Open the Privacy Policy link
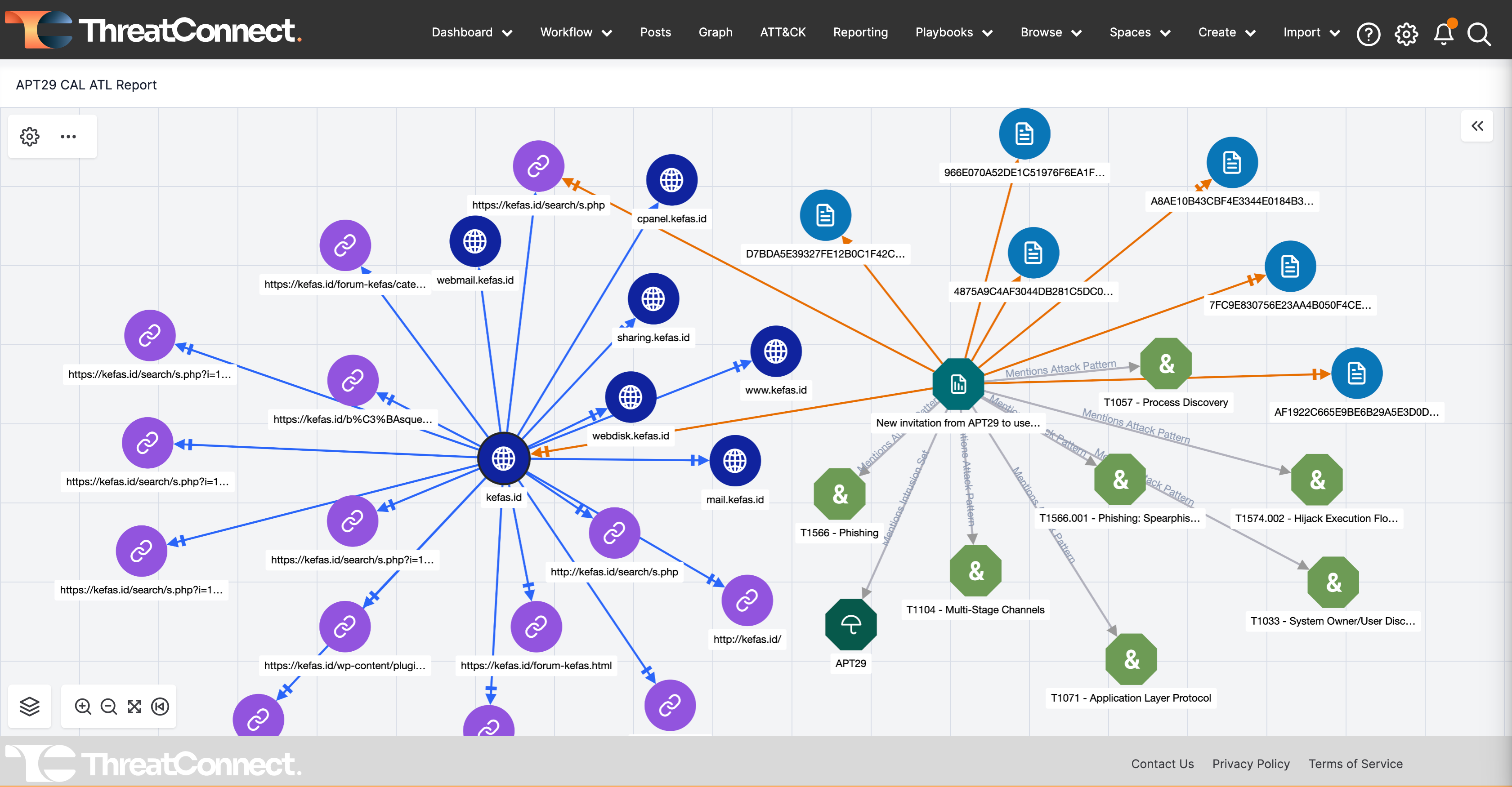The width and height of the screenshot is (1512, 787). click(x=1251, y=764)
